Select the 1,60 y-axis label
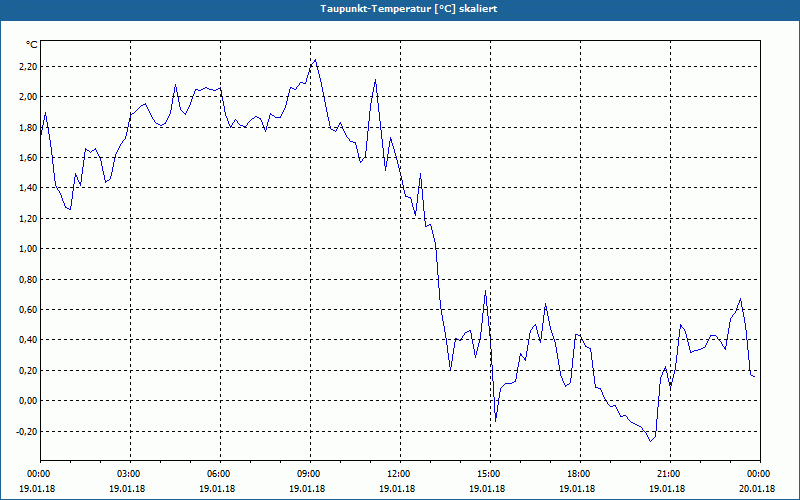 [x=28, y=158]
